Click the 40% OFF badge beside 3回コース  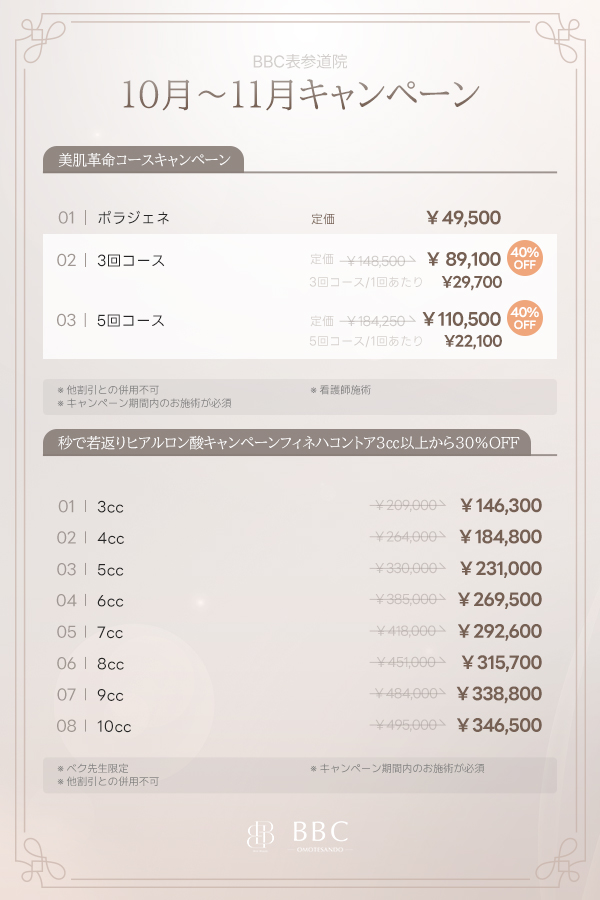[x=525, y=258]
